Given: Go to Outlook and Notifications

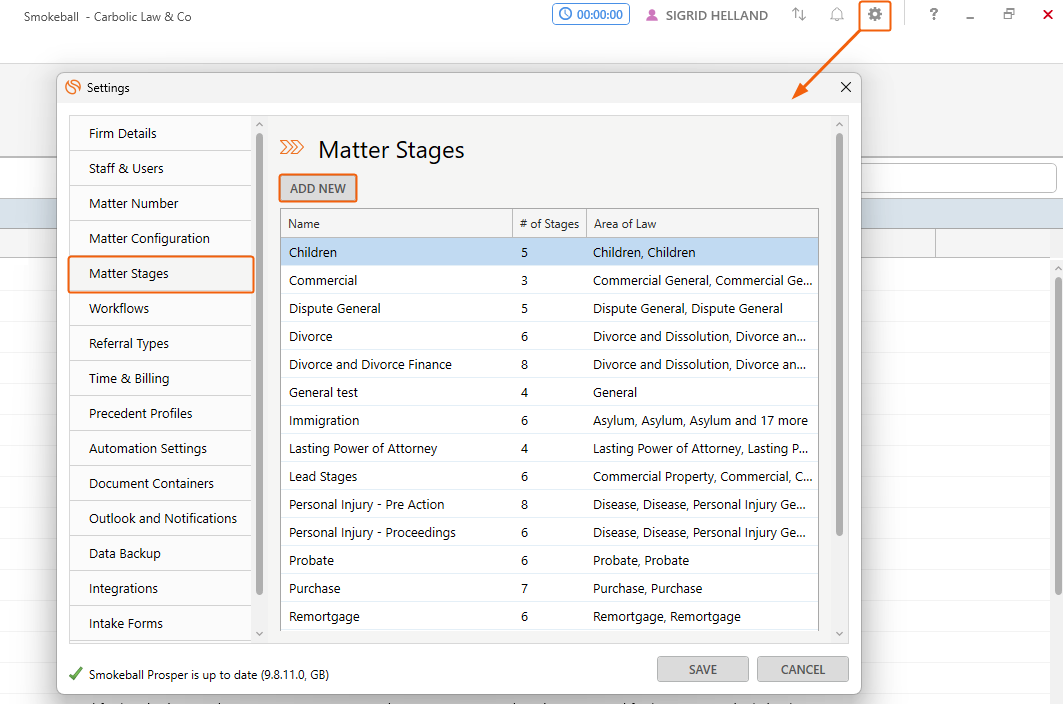Looking at the screenshot, I should tap(160, 518).
